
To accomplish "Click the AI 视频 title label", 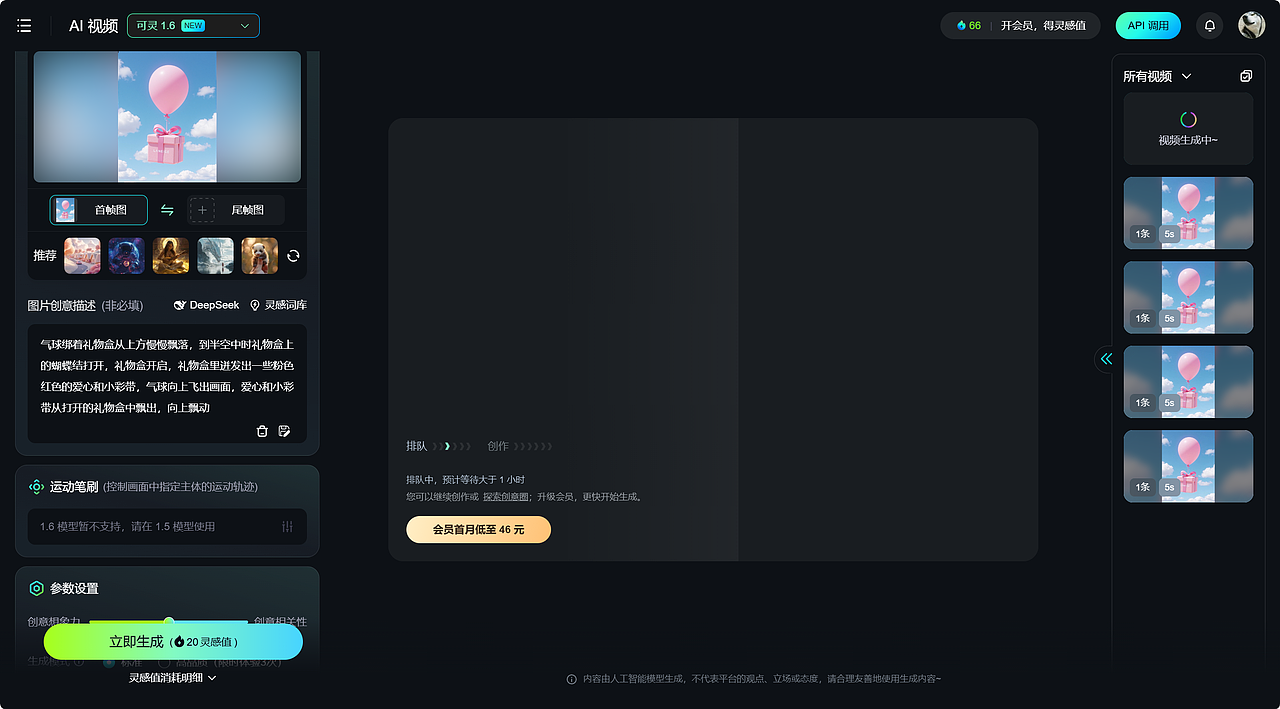I will click(x=93, y=26).
